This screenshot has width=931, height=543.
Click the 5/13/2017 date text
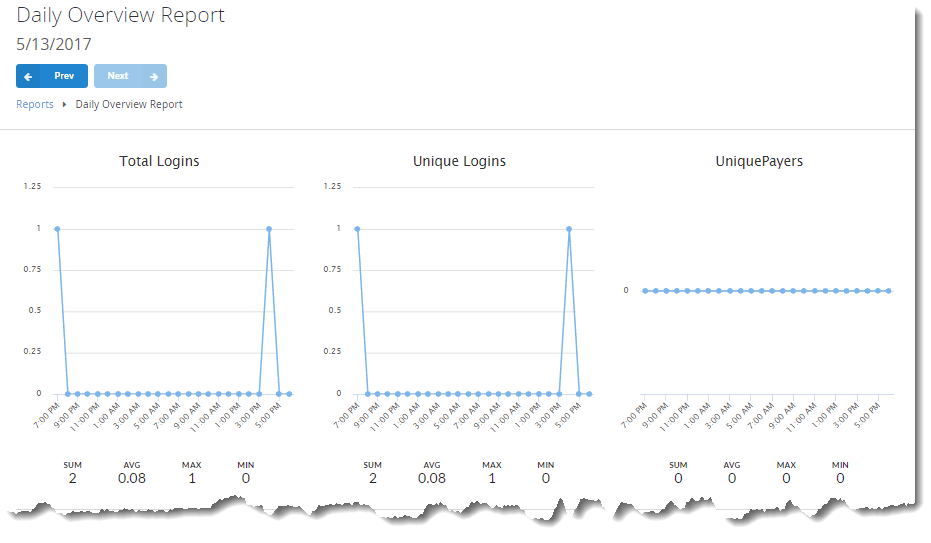click(54, 45)
